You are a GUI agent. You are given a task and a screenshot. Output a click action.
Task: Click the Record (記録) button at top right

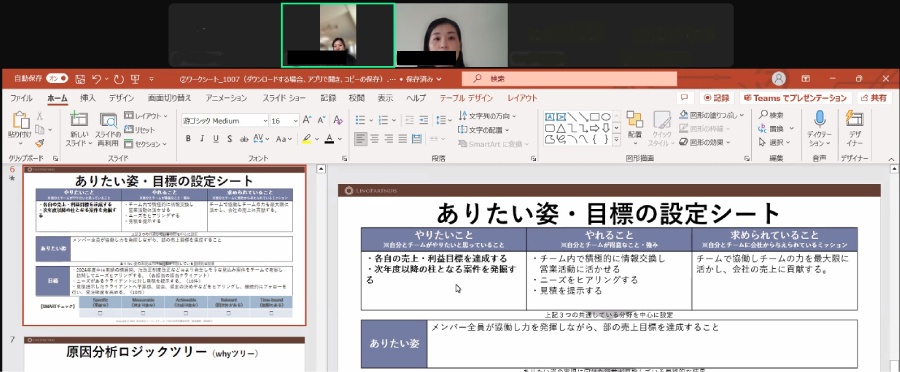coord(717,98)
